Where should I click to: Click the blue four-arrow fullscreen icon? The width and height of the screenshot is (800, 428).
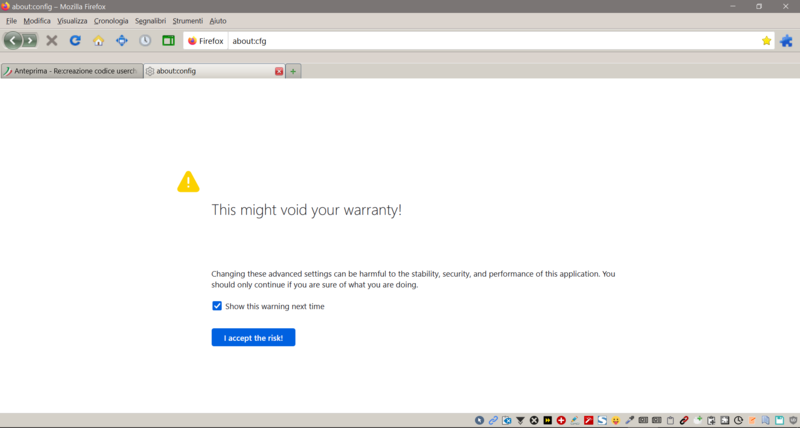tap(121, 40)
